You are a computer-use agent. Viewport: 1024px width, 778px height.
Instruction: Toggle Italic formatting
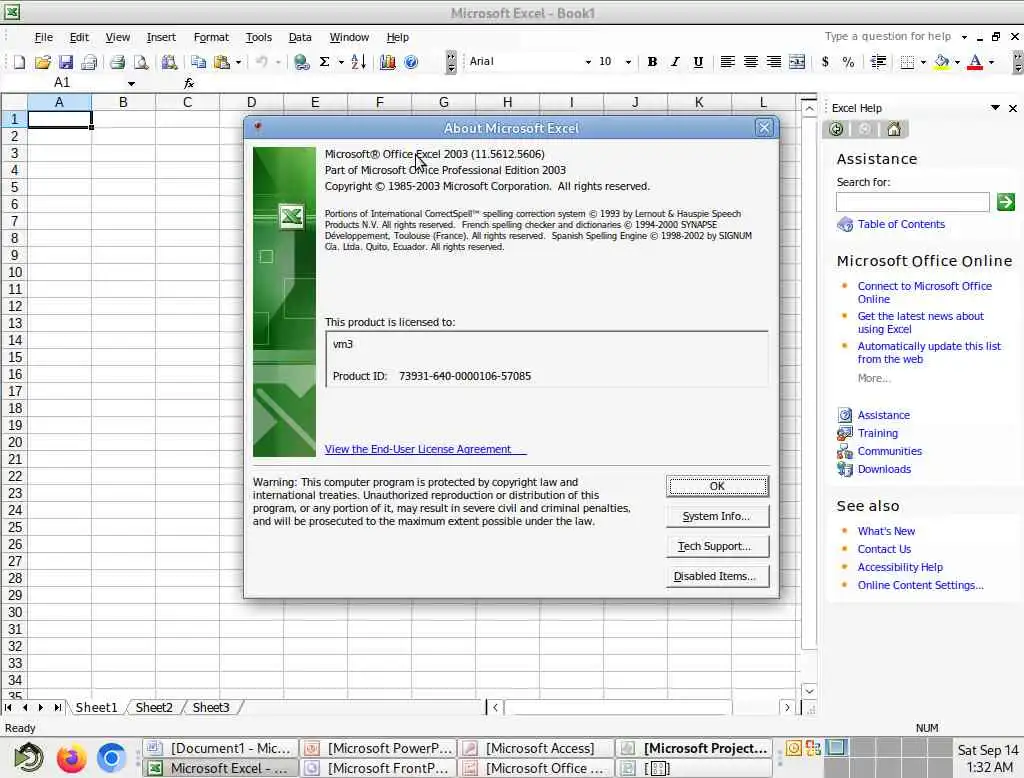(675, 62)
